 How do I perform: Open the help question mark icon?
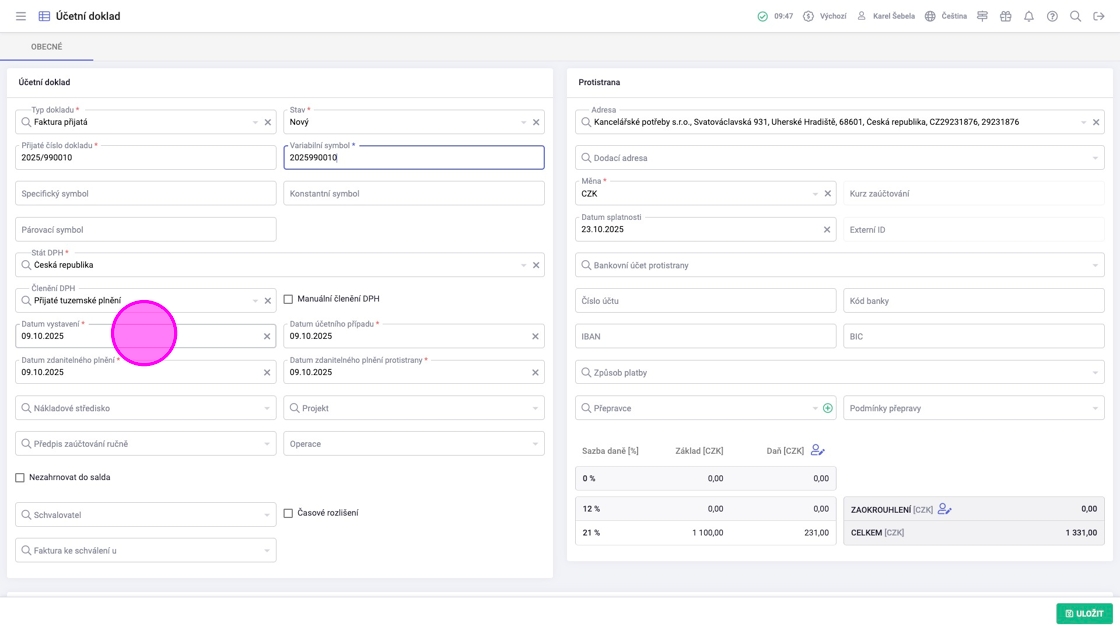pos(1052,16)
